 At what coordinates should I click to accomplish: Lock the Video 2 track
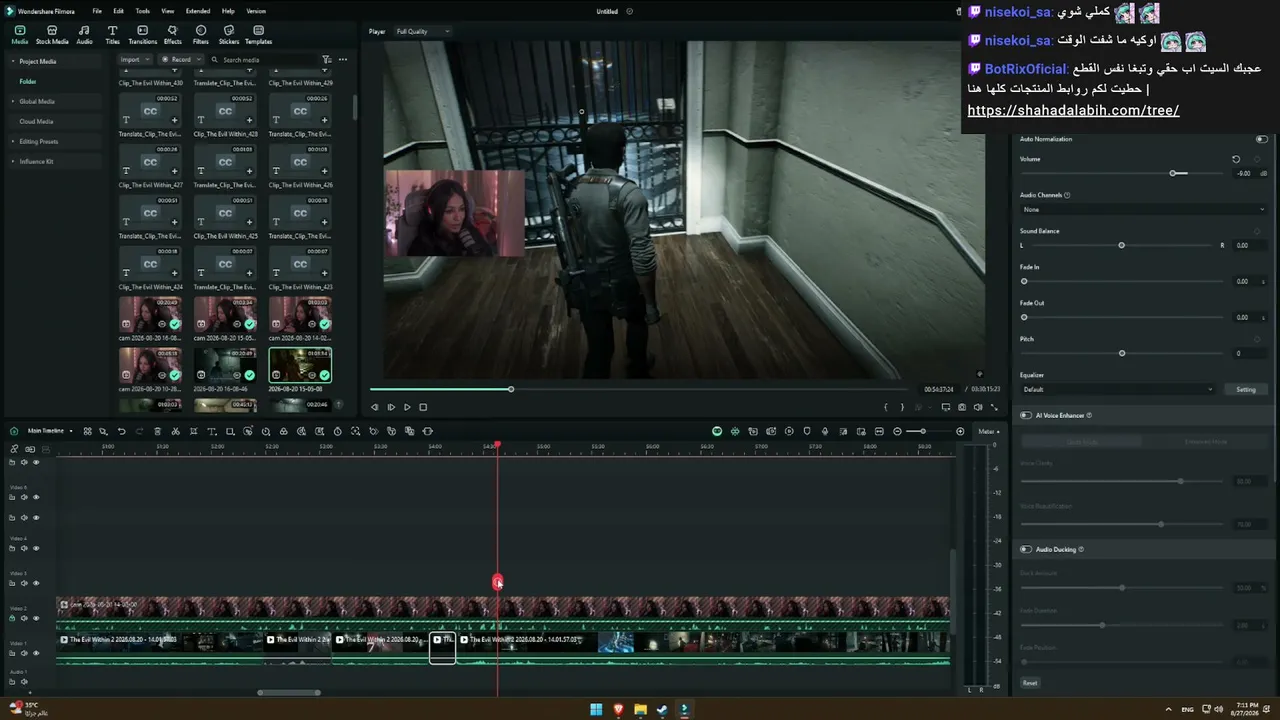click(x=12, y=618)
